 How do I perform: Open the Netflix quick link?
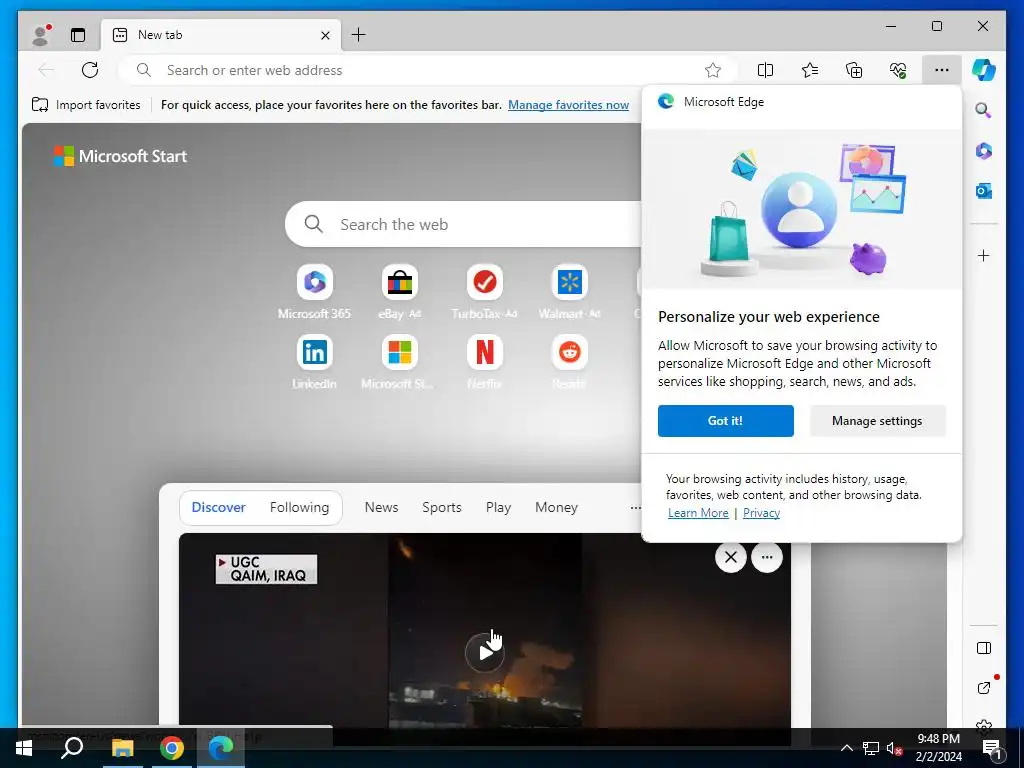click(485, 362)
